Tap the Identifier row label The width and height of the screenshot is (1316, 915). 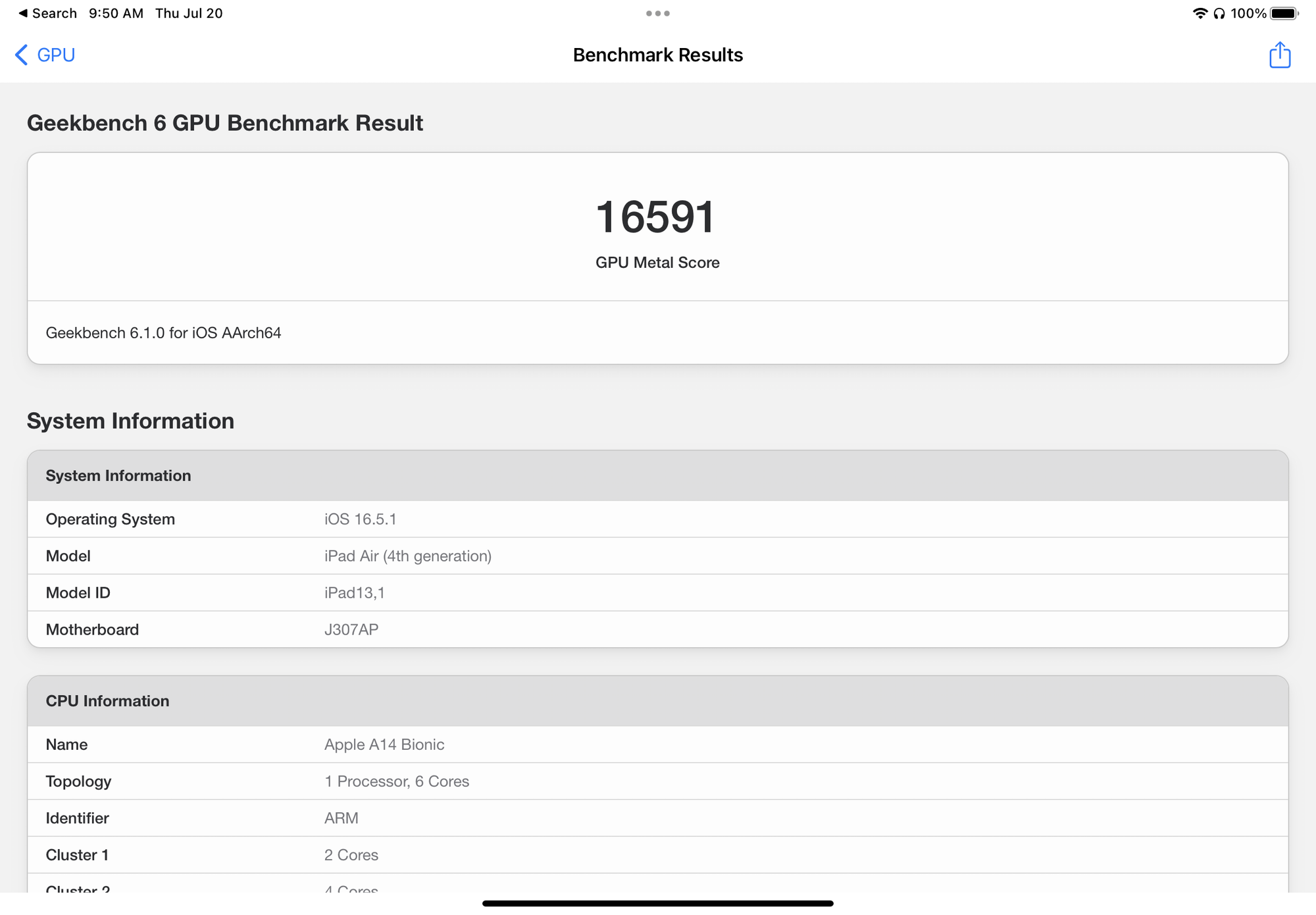pyautogui.click(x=77, y=818)
